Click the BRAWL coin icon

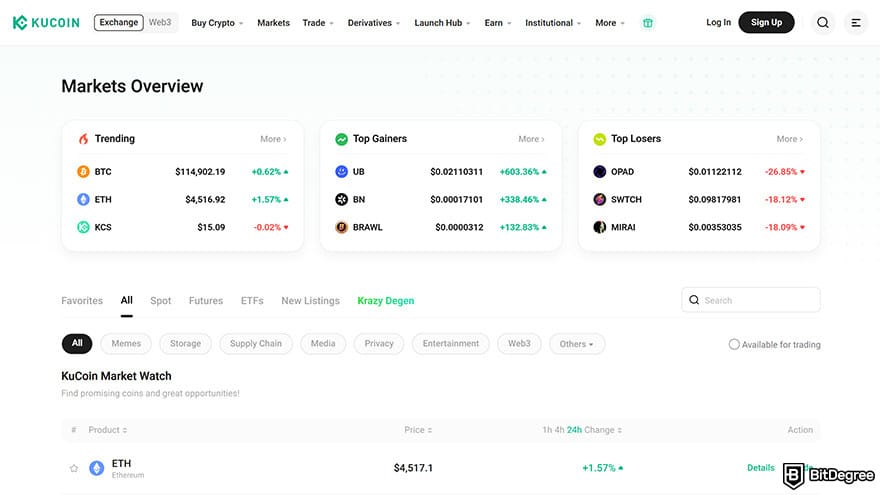[341, 227]
